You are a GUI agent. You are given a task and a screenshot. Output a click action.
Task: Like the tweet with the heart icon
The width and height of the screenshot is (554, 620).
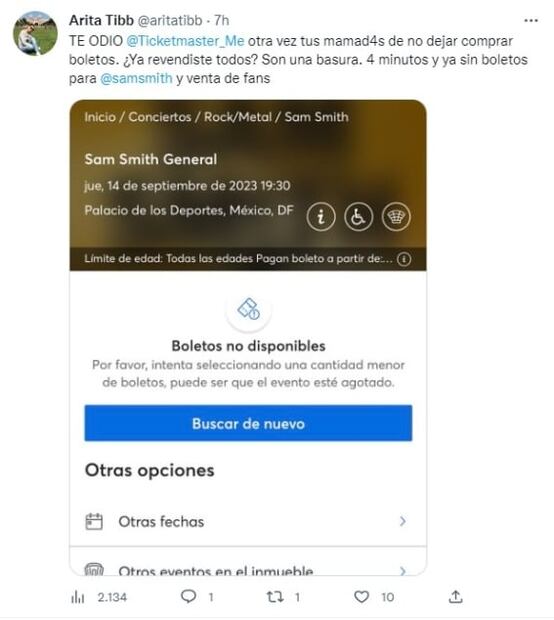click(361, 596)
